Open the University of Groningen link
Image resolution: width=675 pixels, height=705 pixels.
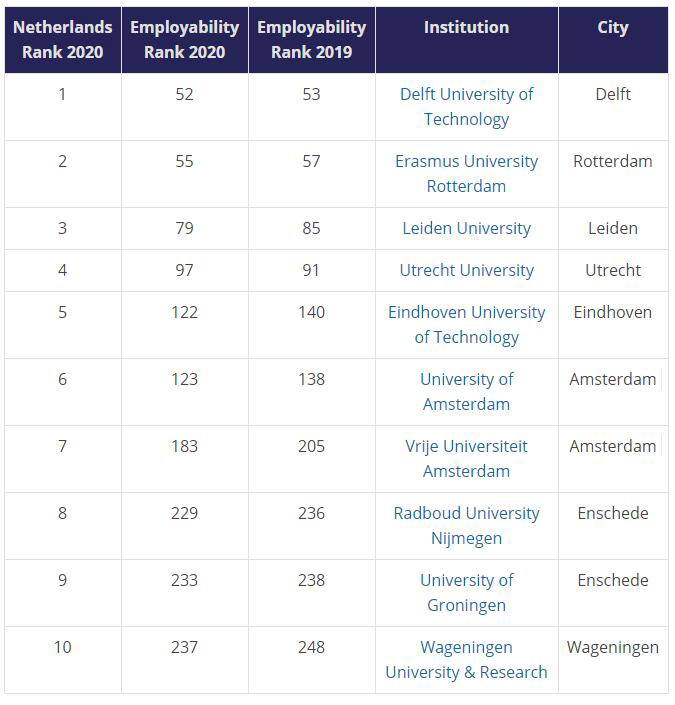[x=466, y=592]
